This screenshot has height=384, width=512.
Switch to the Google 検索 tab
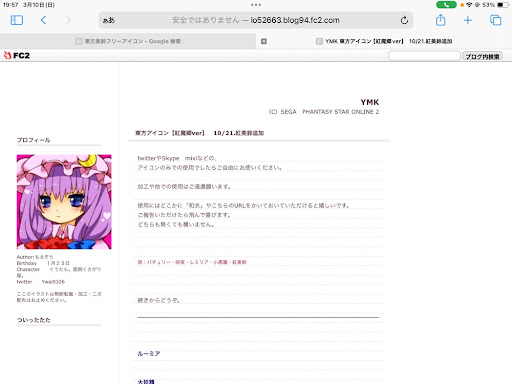click(128, 41)
